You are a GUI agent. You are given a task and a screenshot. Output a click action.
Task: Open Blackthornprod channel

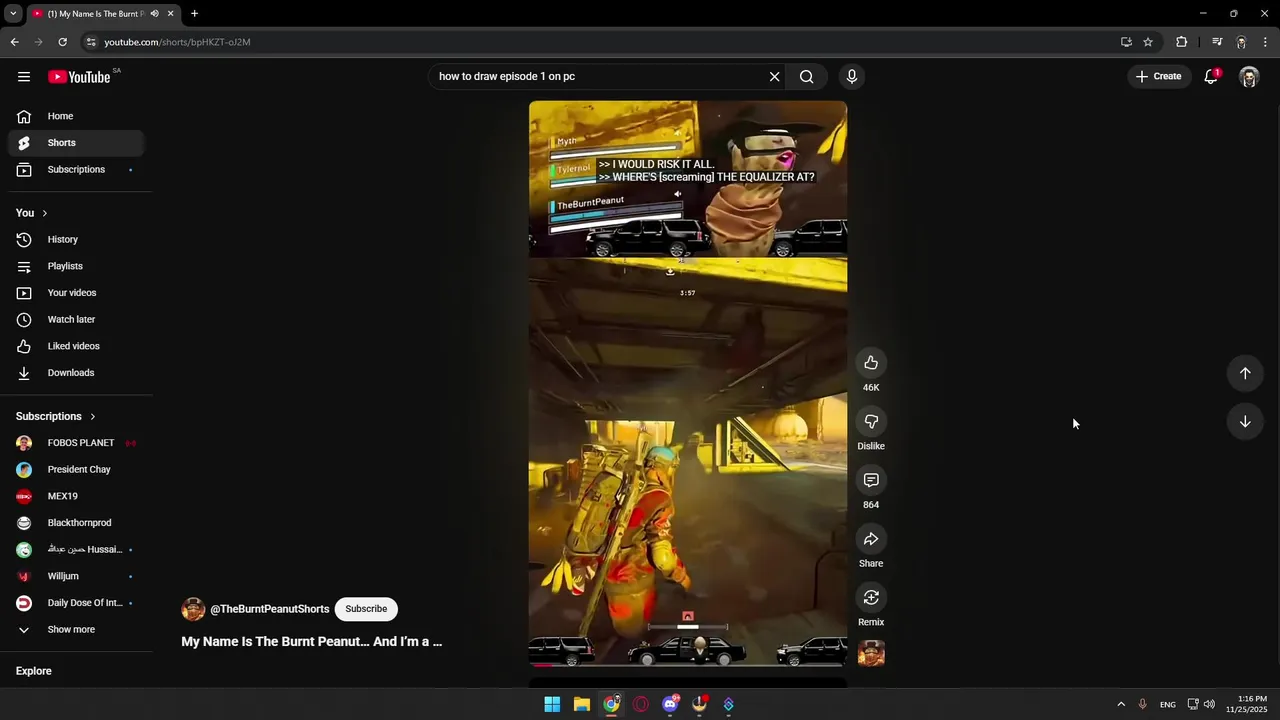(76, 523)
